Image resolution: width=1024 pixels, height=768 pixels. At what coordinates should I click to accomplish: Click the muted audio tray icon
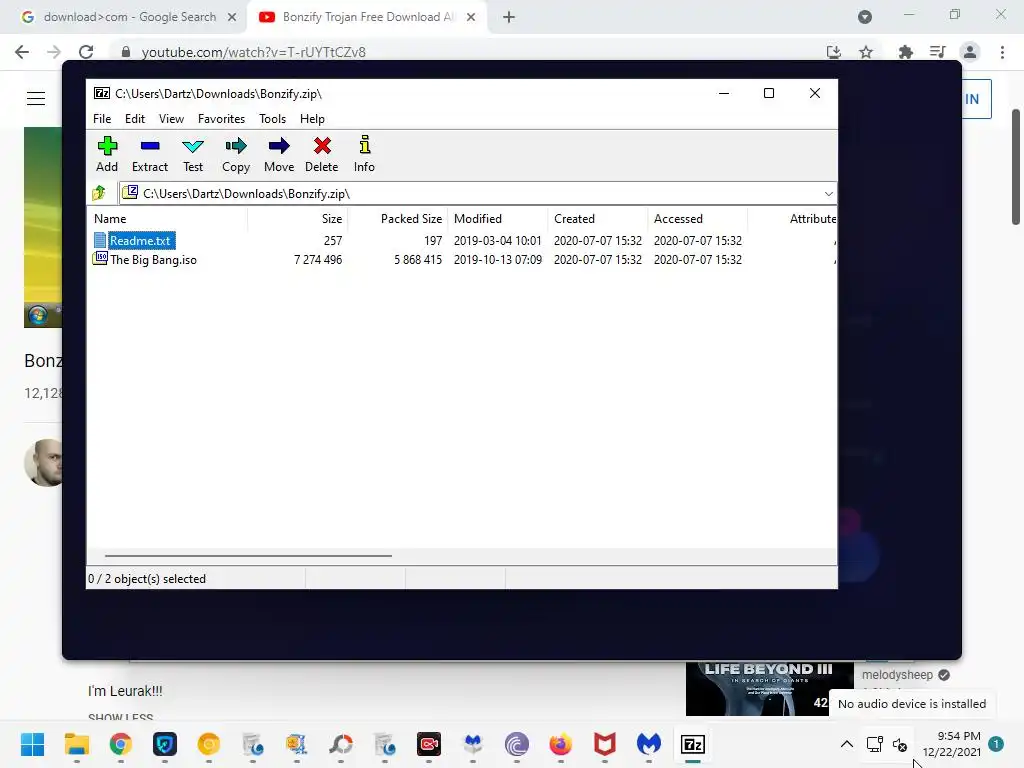tap(900, 744)
